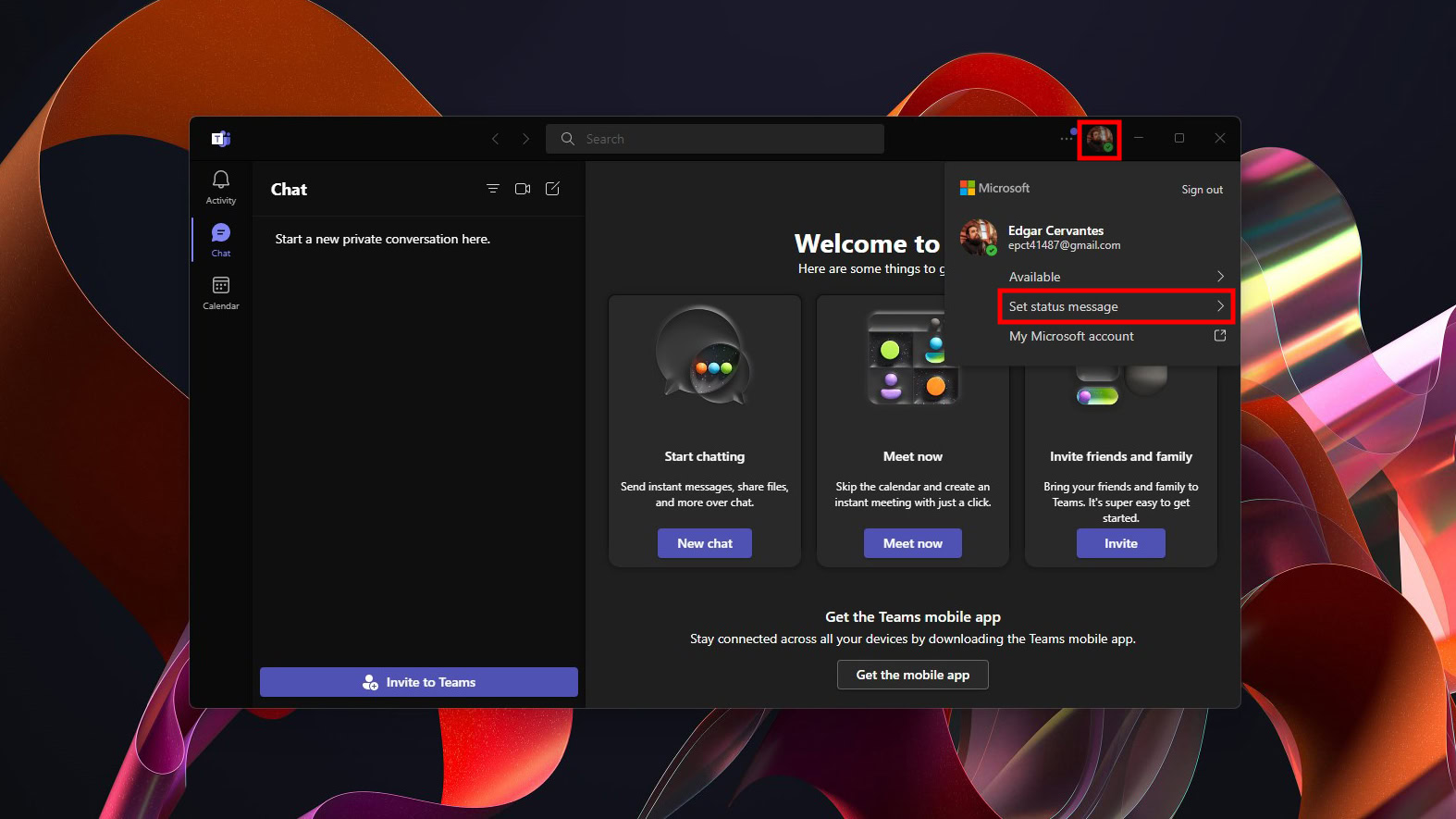Sign out of the Microsoft account
This screenshot has width=1456, height=819.
[1202, 190]
